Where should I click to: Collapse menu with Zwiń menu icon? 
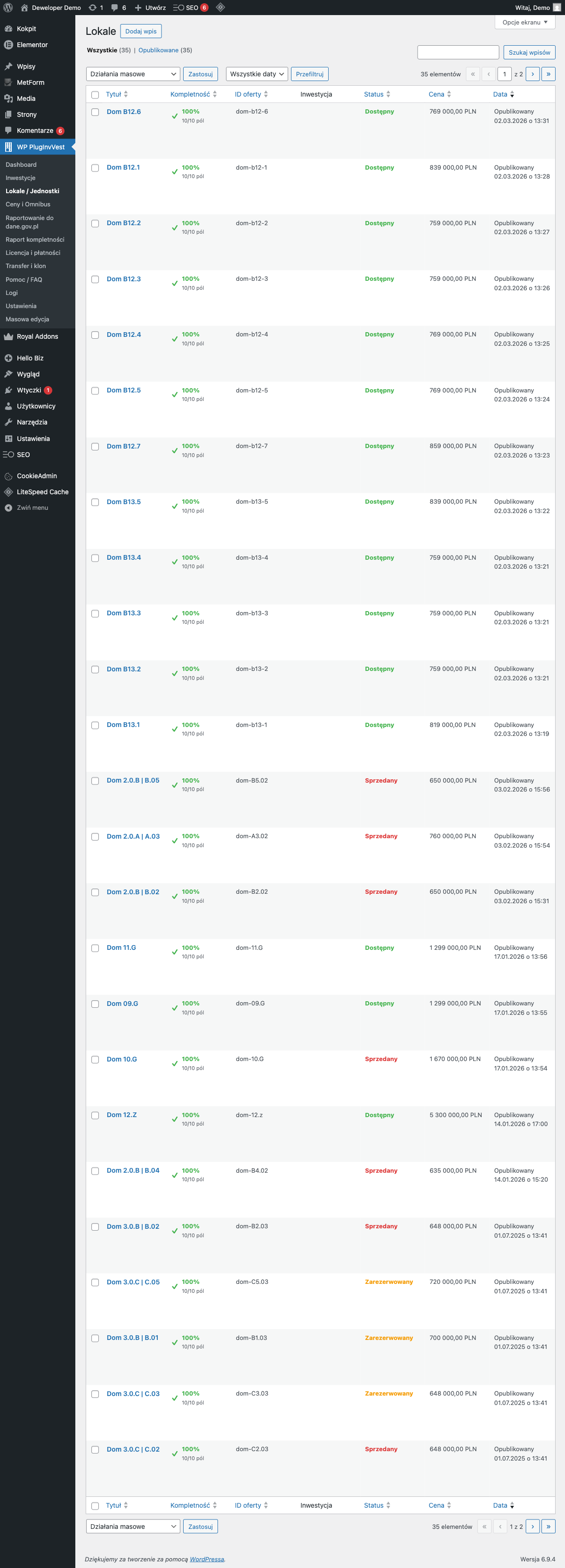(8, 507)
